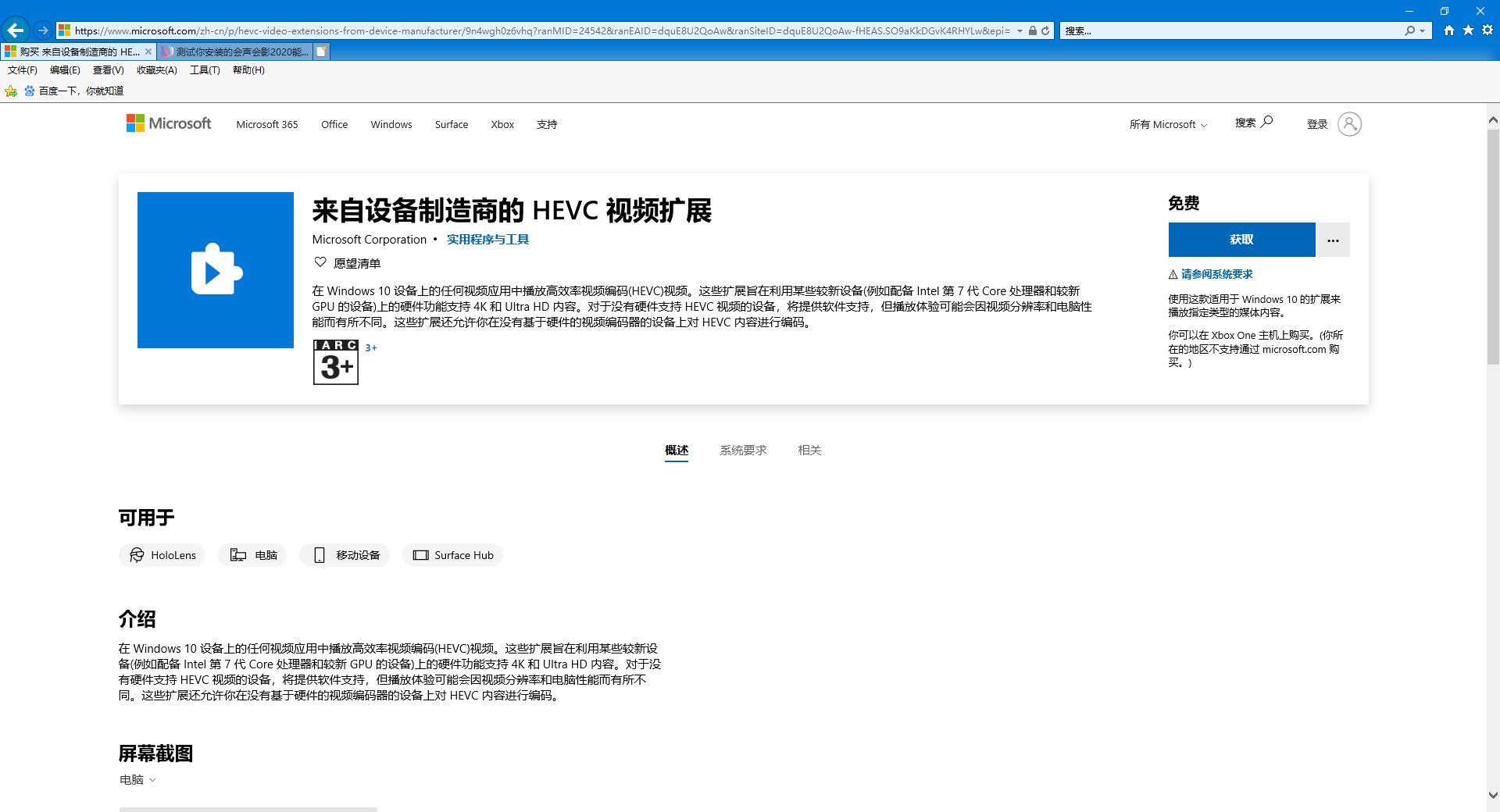Select the 概述 tab
Screen dimensions: 1500x812
tap(677, 451)
